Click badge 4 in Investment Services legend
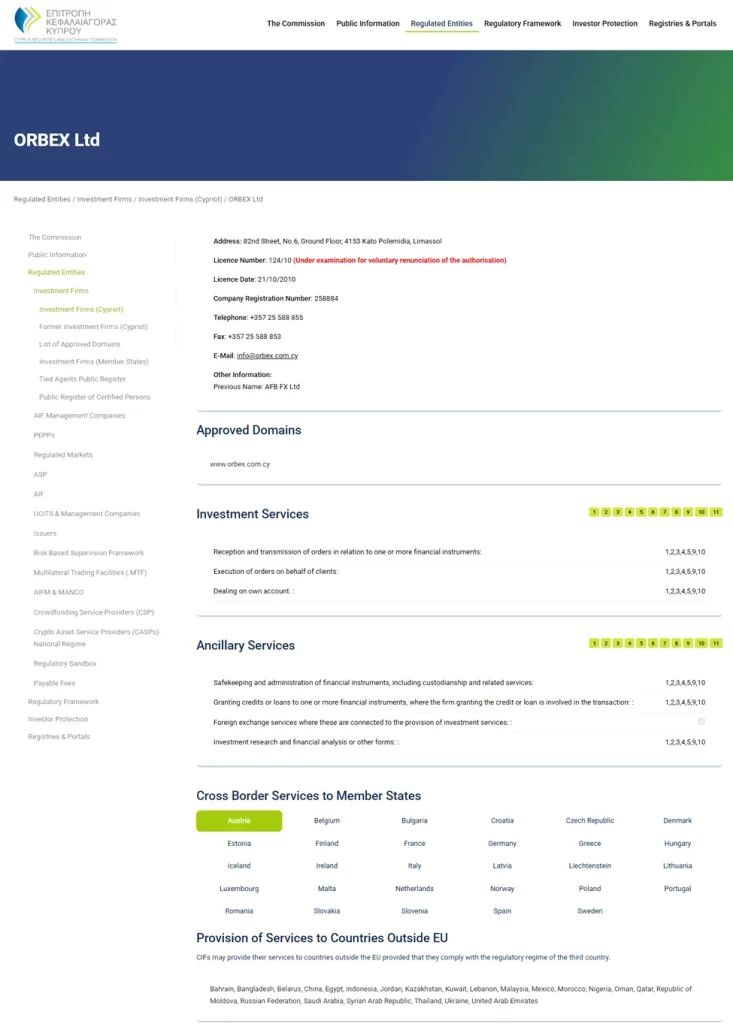 point(629,512)
